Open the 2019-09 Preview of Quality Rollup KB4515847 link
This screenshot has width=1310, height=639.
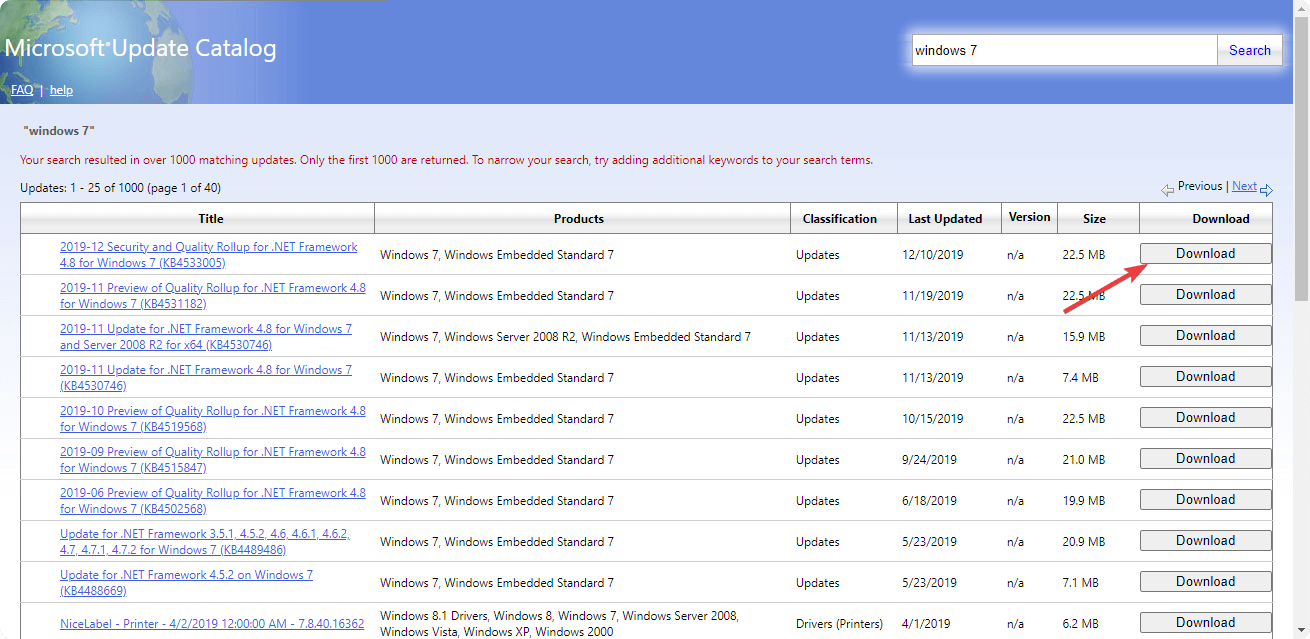point(213,460)
